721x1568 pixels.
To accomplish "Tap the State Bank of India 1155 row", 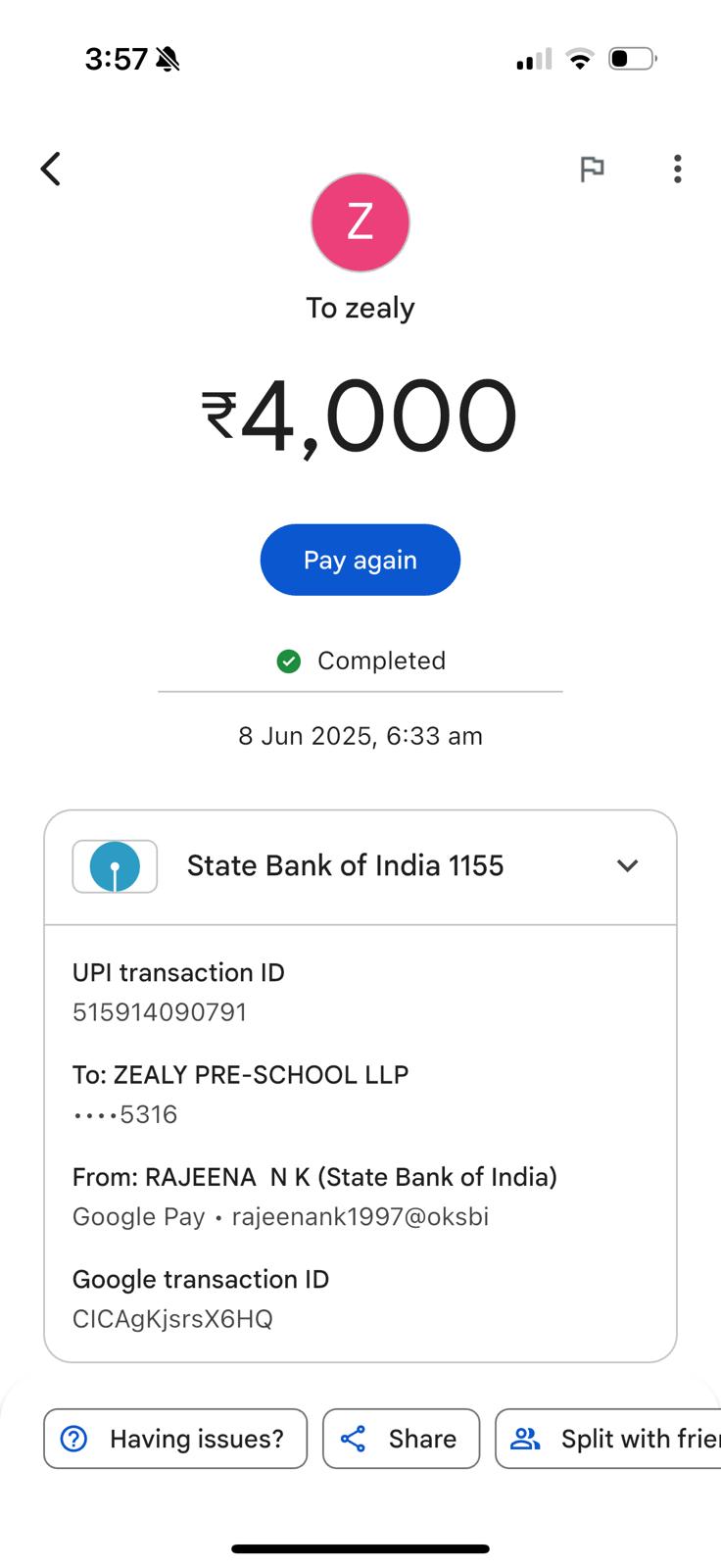I will (345, 866).
